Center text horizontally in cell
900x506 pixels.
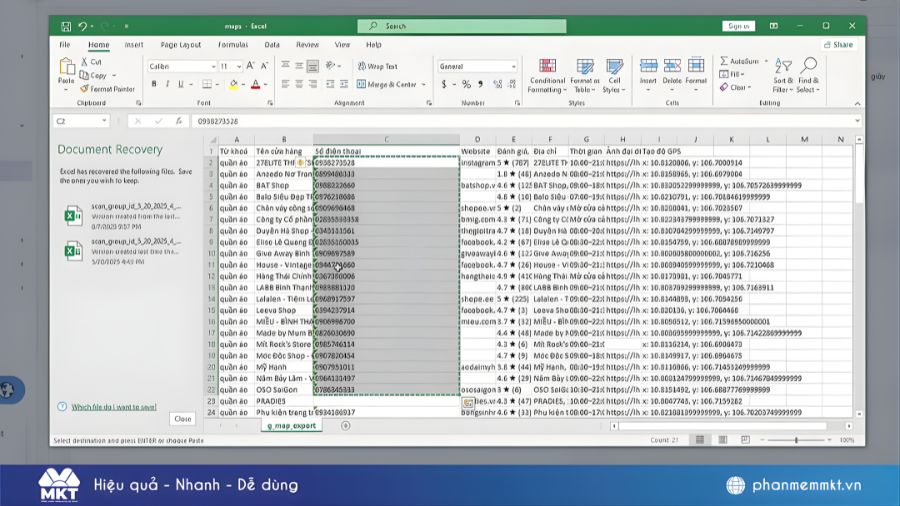(x=299, y=84)
